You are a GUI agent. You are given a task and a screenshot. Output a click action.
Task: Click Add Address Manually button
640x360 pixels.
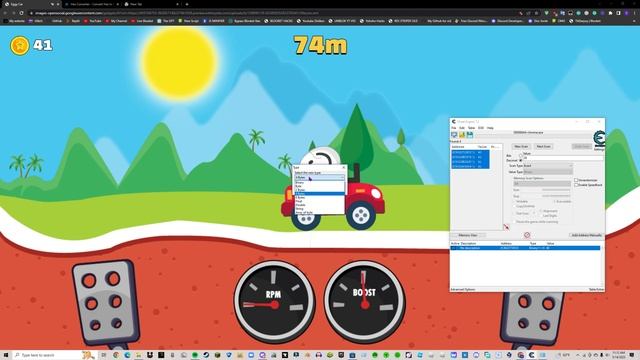point(587,236)
